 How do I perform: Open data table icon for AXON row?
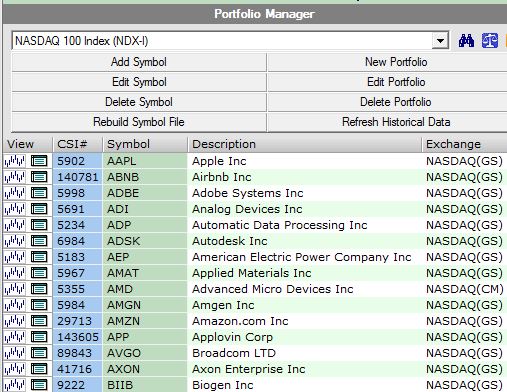(39, 369)
